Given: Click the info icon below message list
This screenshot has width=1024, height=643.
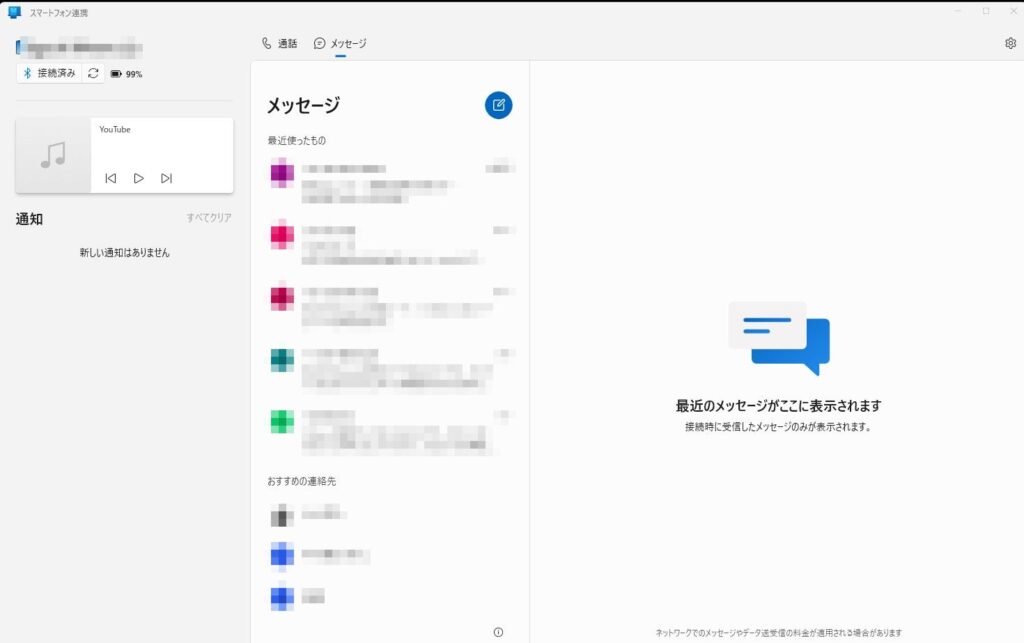Looking at the screenshot, I should pyautogui.click(x=498, y=632).
